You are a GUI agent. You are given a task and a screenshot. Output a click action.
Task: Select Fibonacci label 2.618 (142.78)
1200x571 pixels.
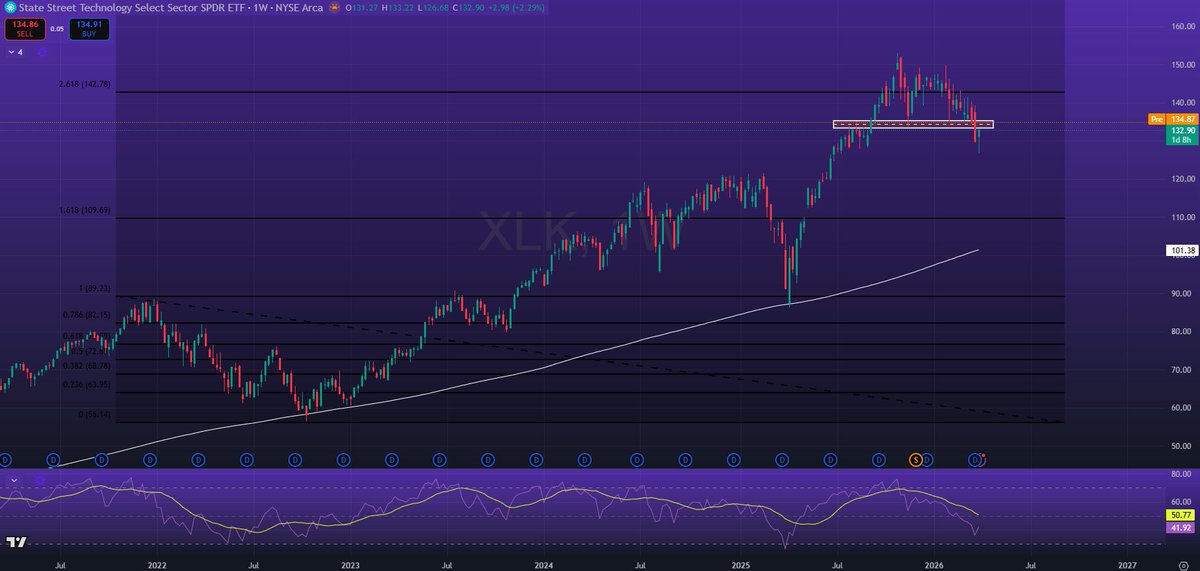(84, 84)
